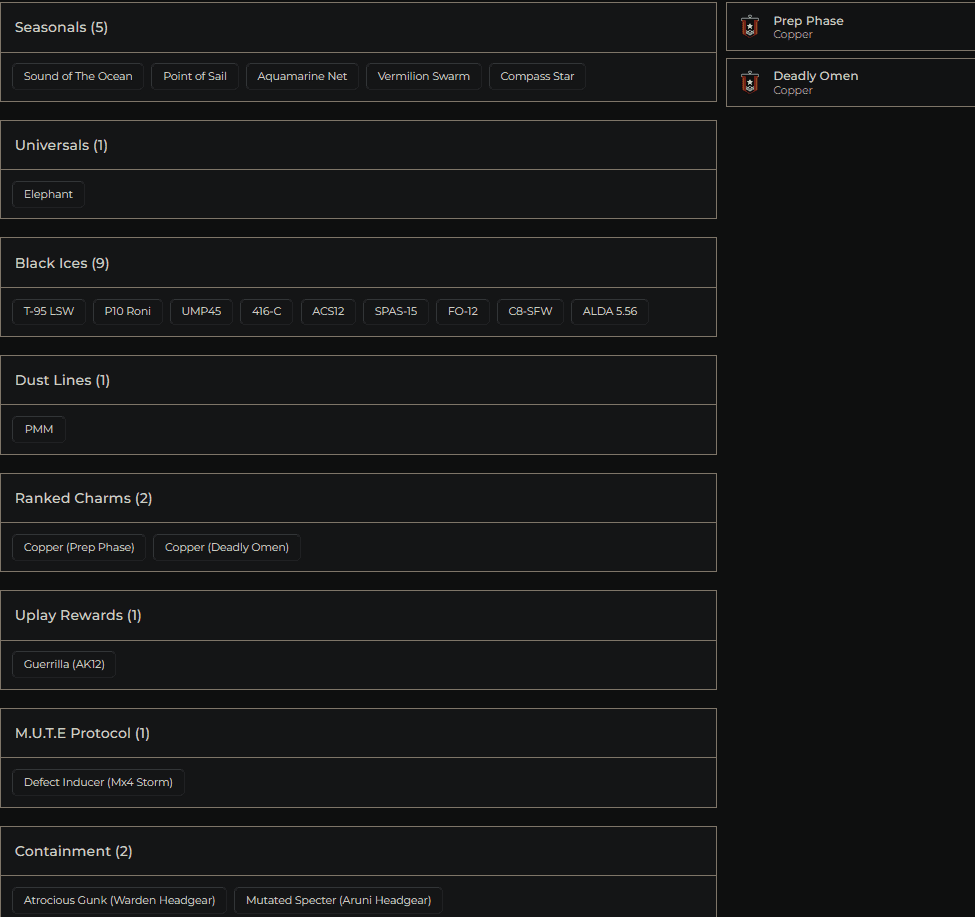This screenshot has width=975, height=917.
Task: Click the Deadly Omen copper charm icon
Action: pos(749,82)
